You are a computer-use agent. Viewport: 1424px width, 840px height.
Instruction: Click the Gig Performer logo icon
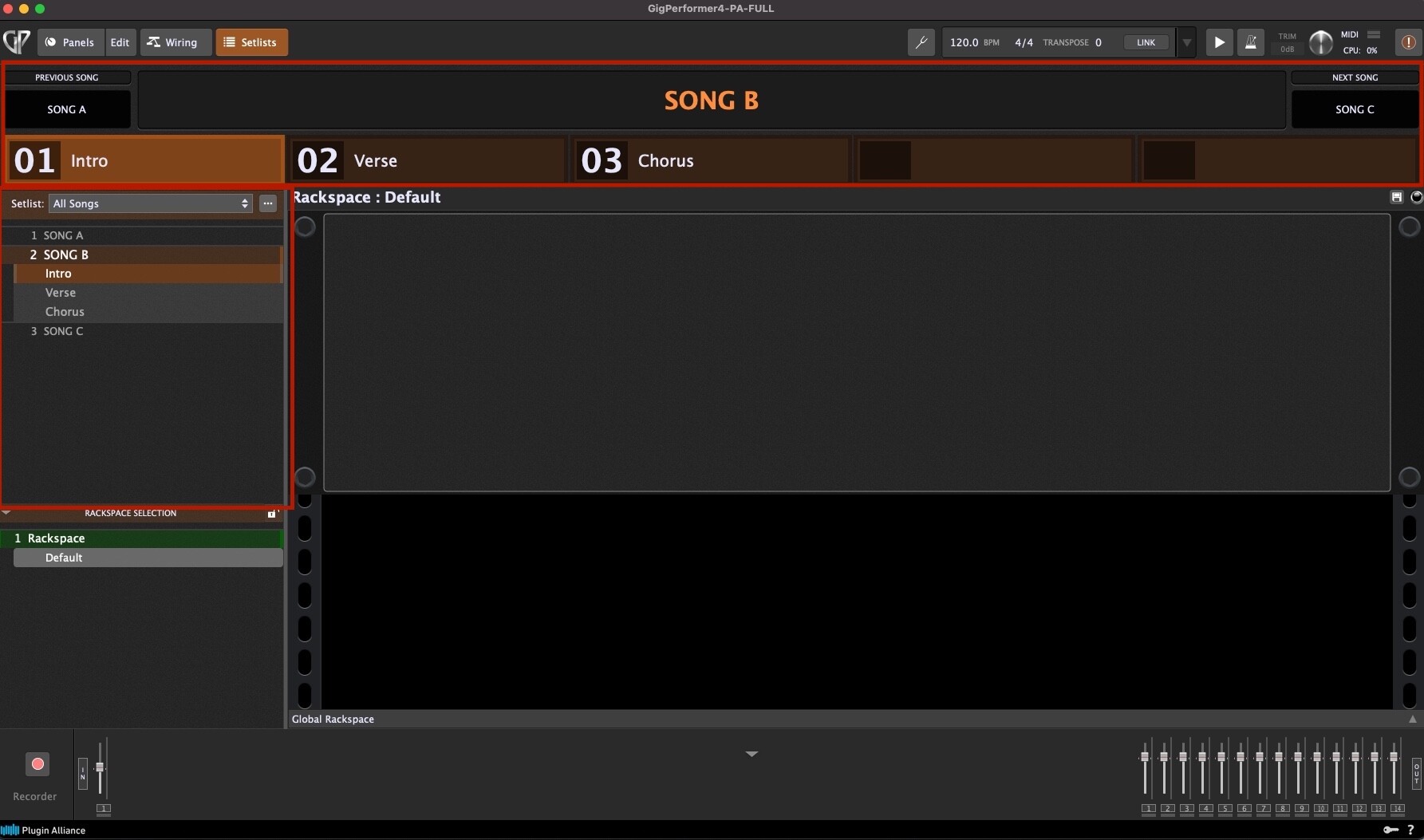point(17,42)
